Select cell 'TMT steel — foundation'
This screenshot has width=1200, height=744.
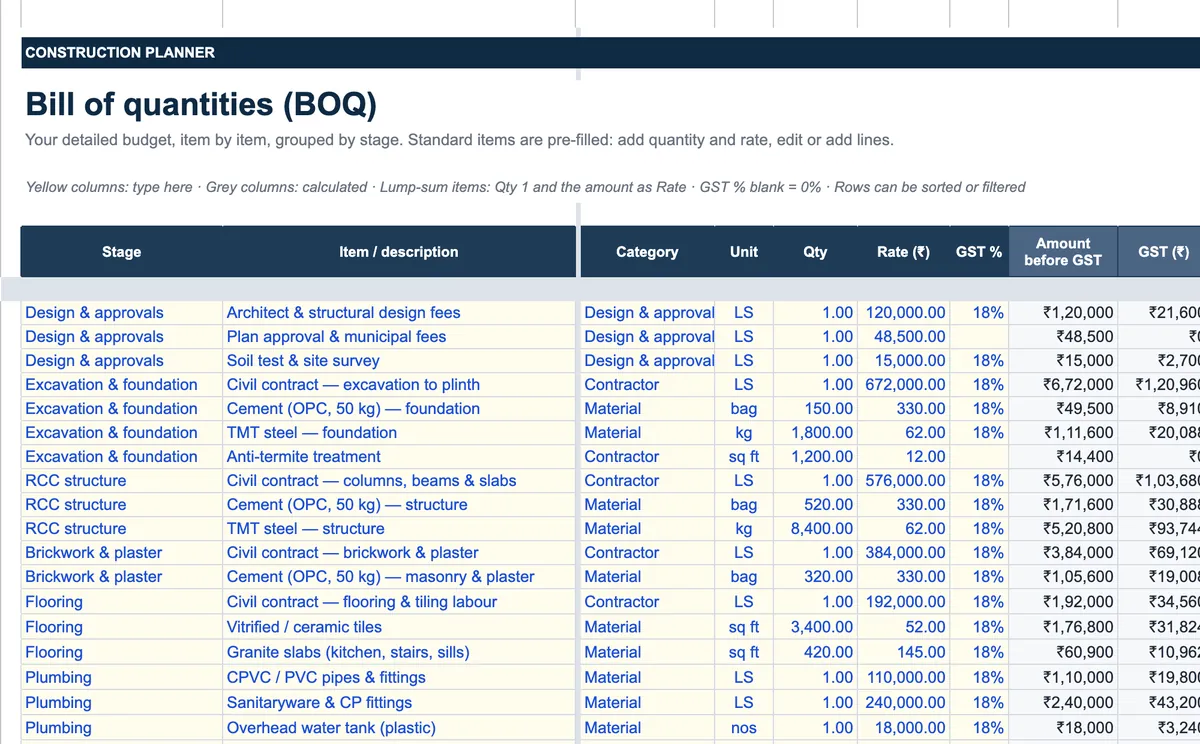[399, 433]
